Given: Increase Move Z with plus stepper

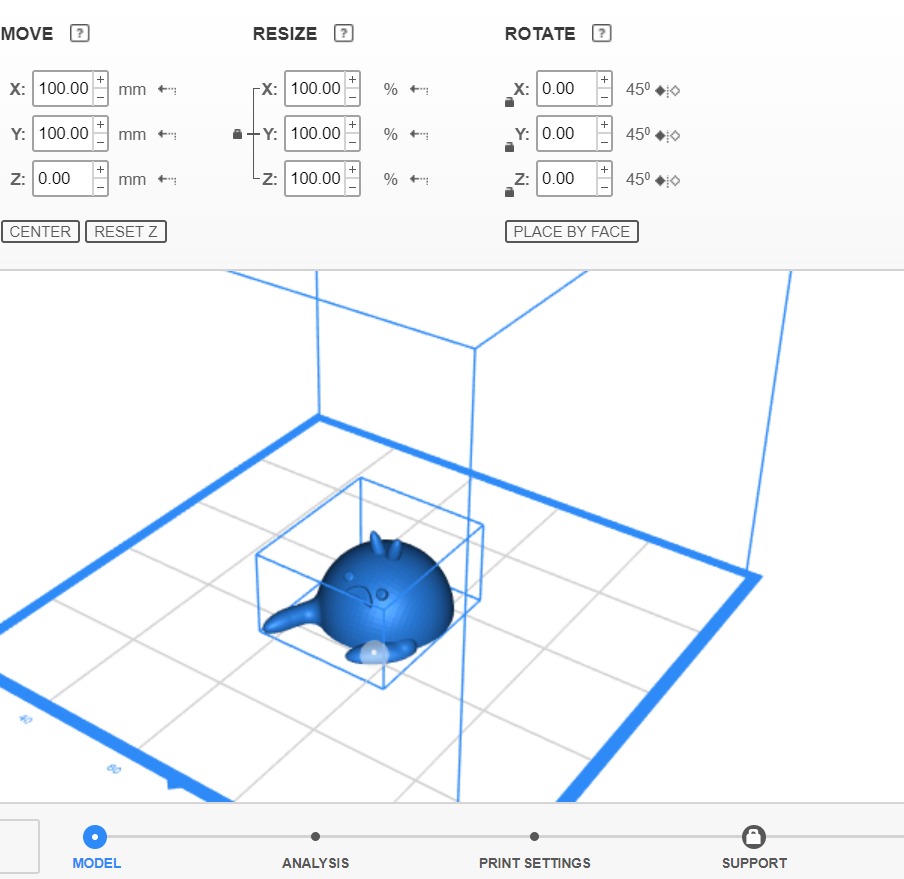Looking at the screenshot, I should (100, 169).
